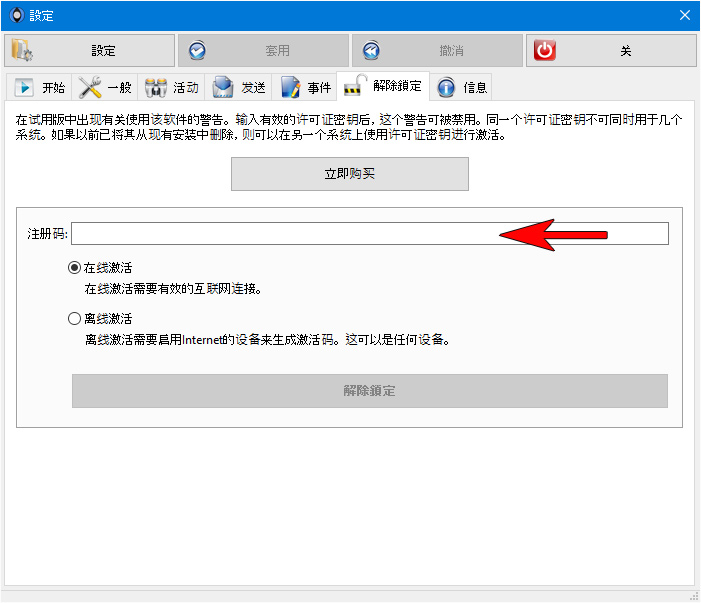Click the window resize grip corner
Viewport: 701px width, 603px height.
(x=694, y=597)
